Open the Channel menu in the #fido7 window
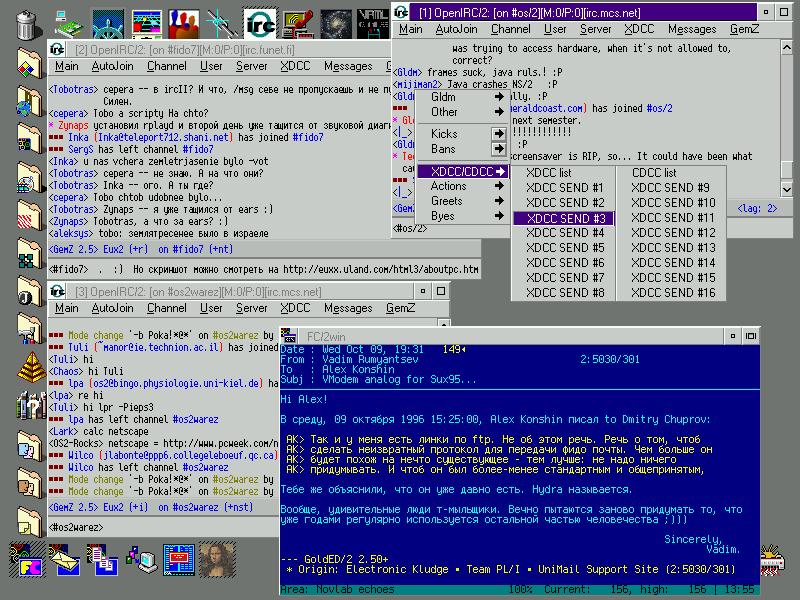Screen dimensions: 800x600 click(x=167, y=66)
